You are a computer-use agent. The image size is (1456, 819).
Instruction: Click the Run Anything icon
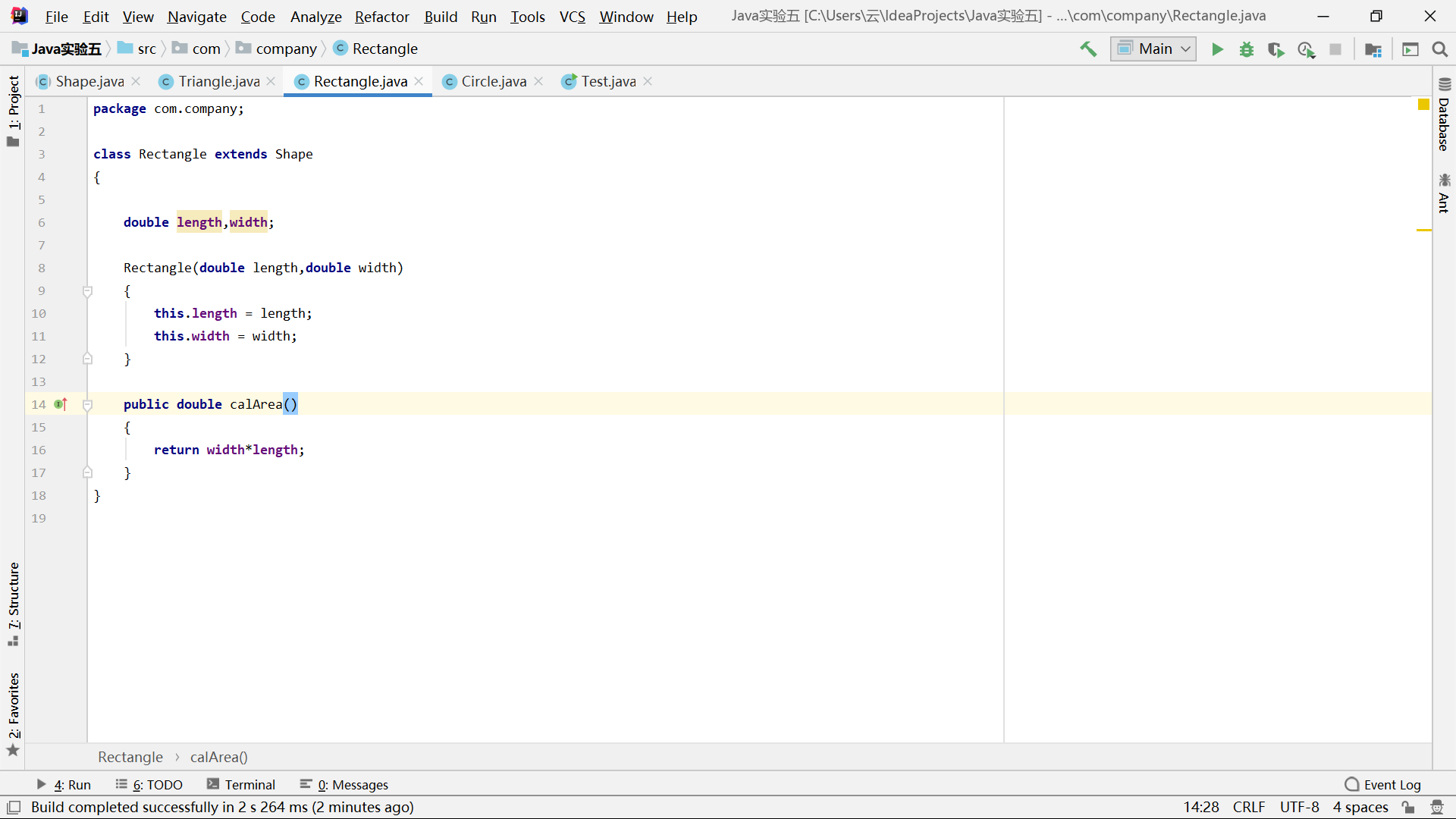click(1410, 49)
